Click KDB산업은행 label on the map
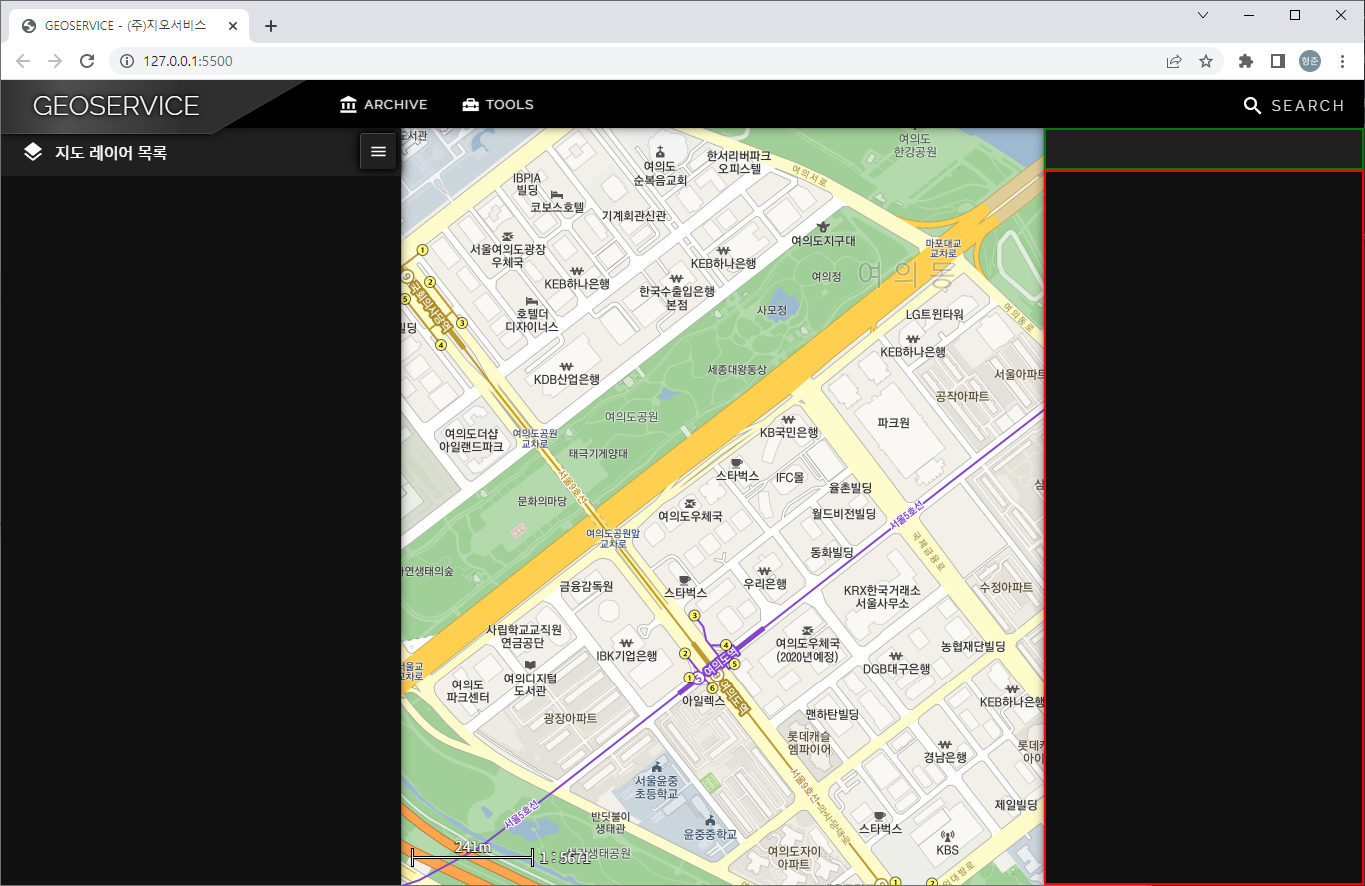Viewport: 1365px width, 886px height. [566, 380]
